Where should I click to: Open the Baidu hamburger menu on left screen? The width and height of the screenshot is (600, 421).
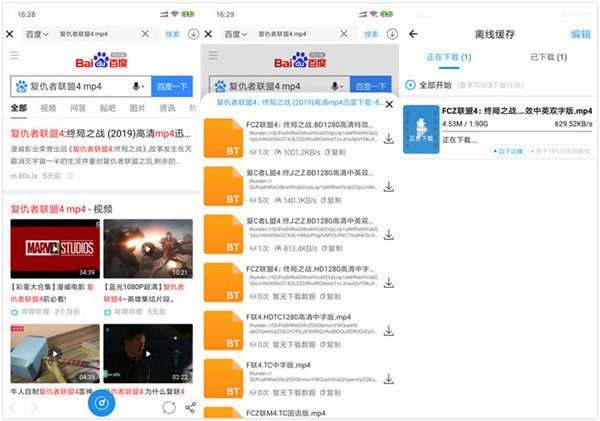[x=15, y=55]
